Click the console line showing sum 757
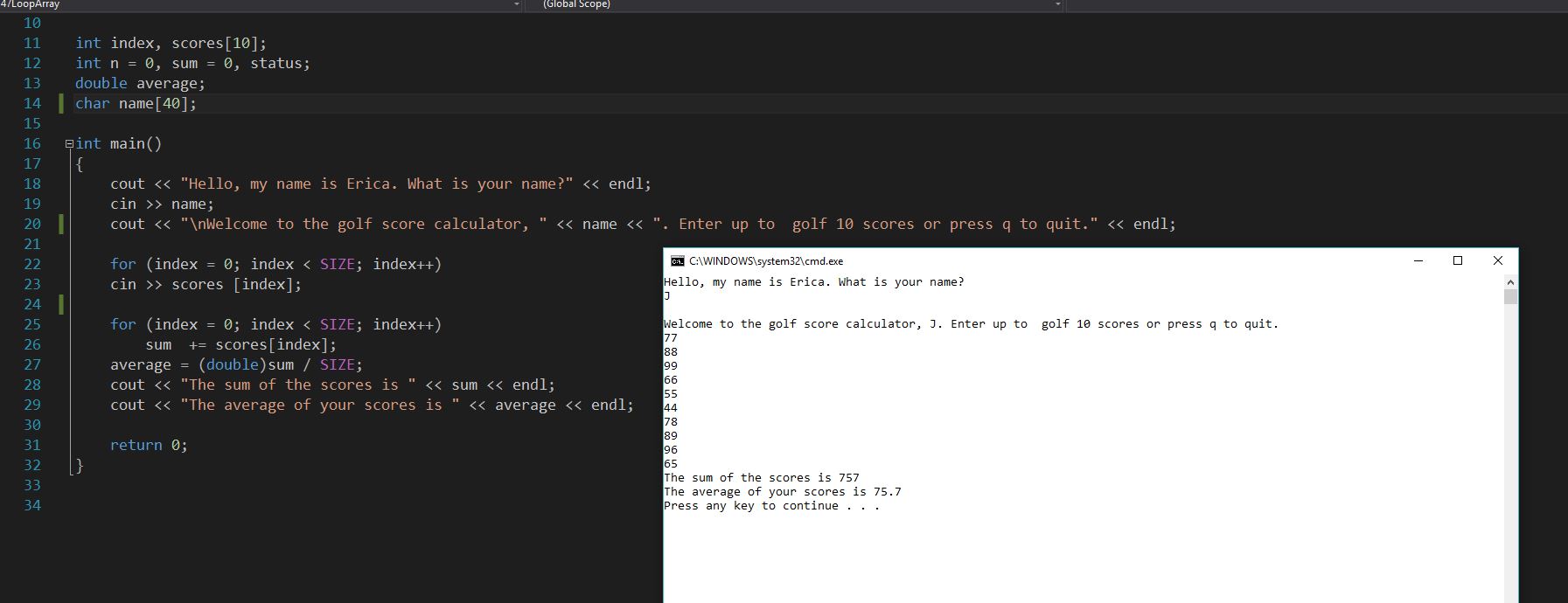 coord(761,478)
